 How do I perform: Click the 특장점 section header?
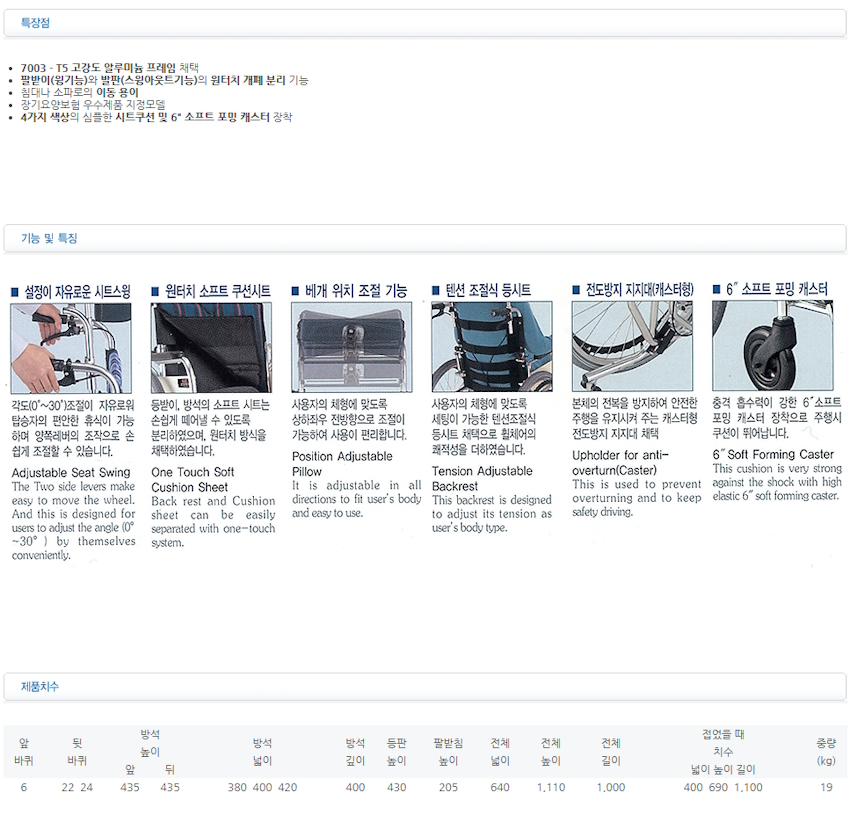point(36,23)
